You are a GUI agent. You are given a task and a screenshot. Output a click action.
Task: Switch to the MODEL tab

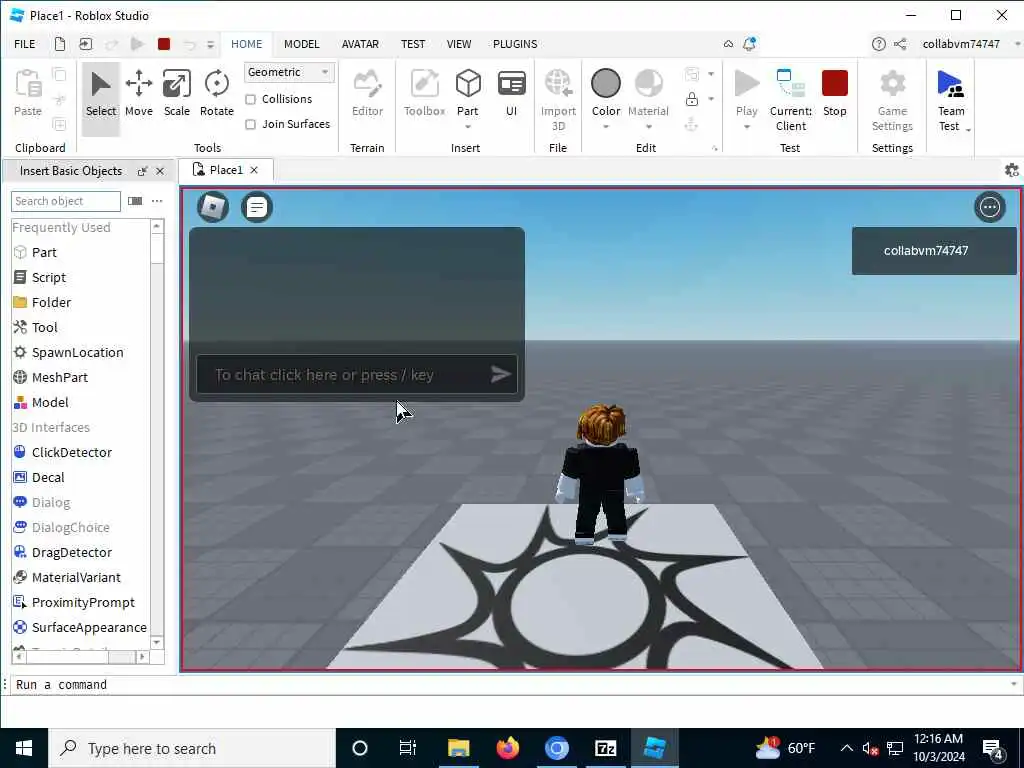(302, 44)
